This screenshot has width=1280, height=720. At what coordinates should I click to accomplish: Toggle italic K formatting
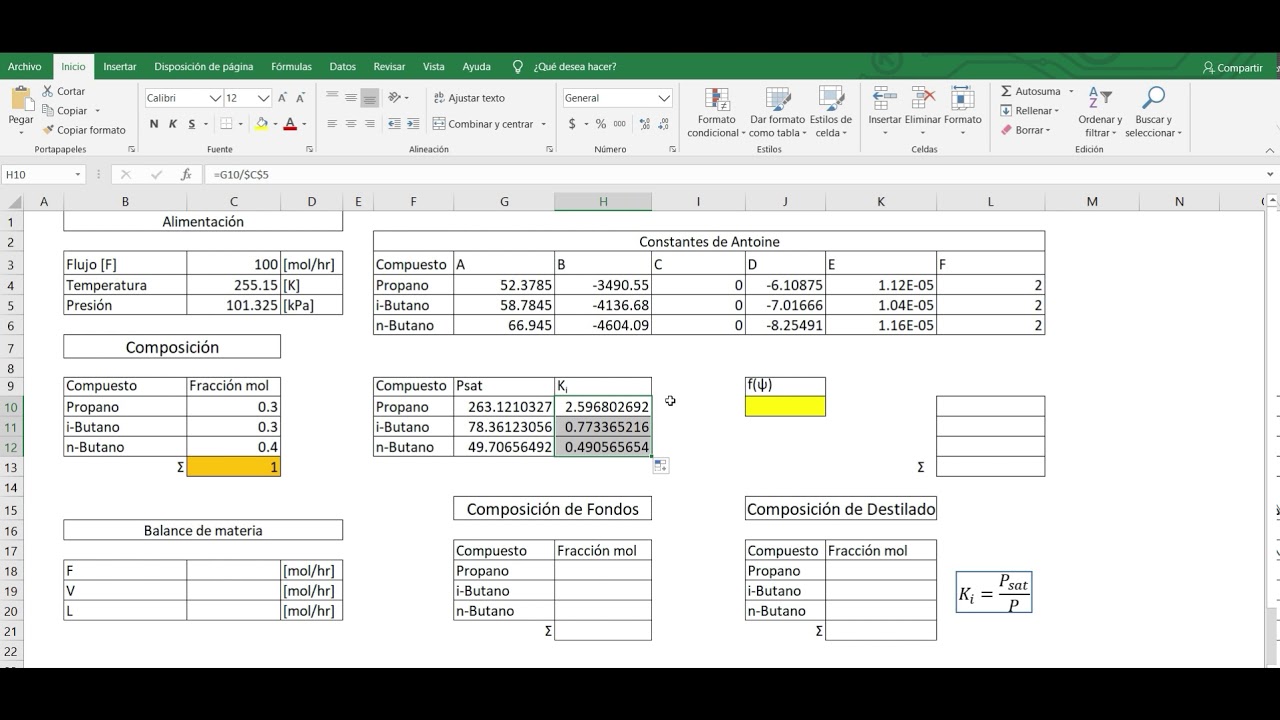pyautogui.click(x=173, y=124)
